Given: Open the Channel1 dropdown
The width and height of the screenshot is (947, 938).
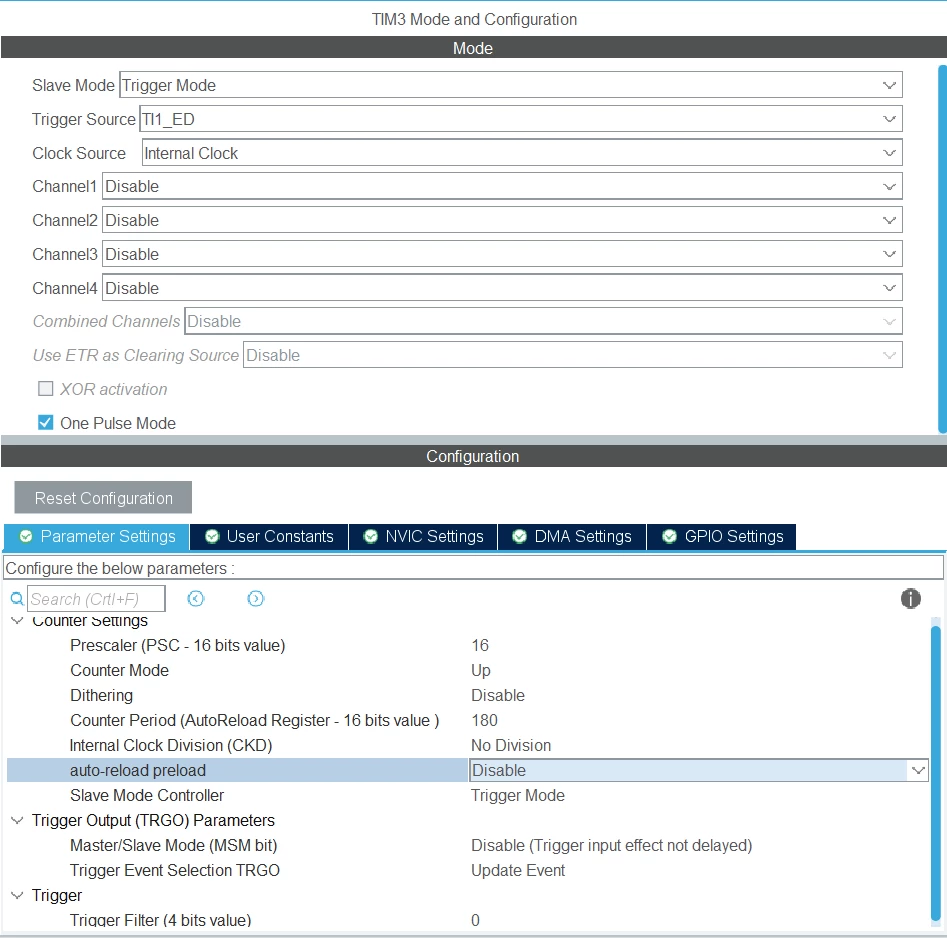Looking at the screenshot, I should point(502,186).
